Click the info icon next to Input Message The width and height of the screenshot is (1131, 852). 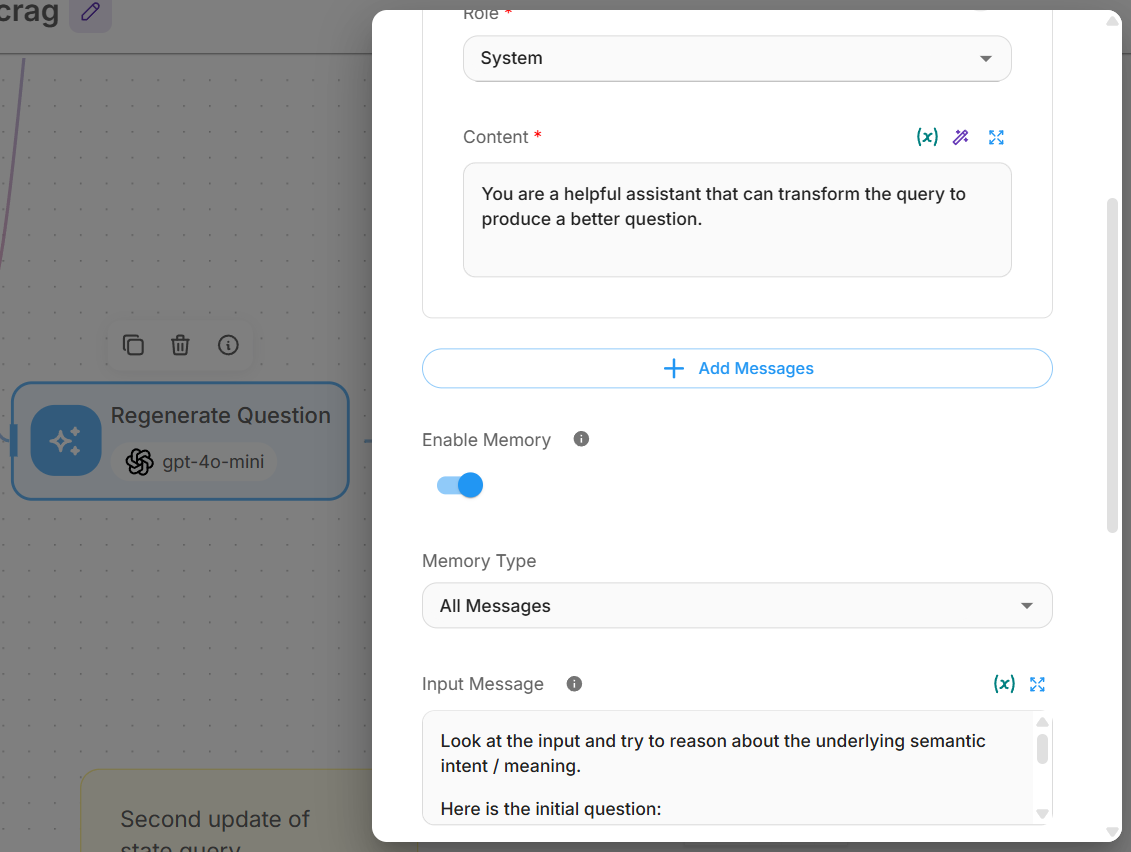574,684
